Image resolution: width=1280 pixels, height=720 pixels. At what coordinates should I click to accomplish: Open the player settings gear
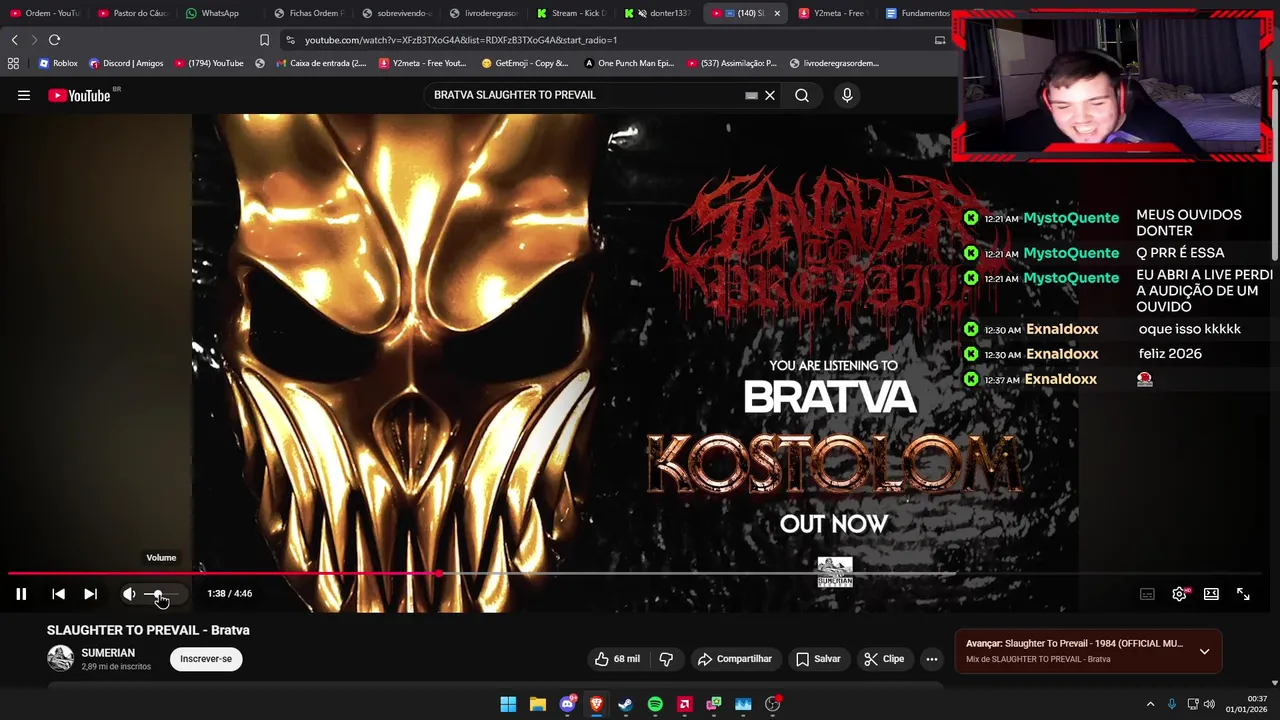pyautogui.click(x=1179, y=594)
